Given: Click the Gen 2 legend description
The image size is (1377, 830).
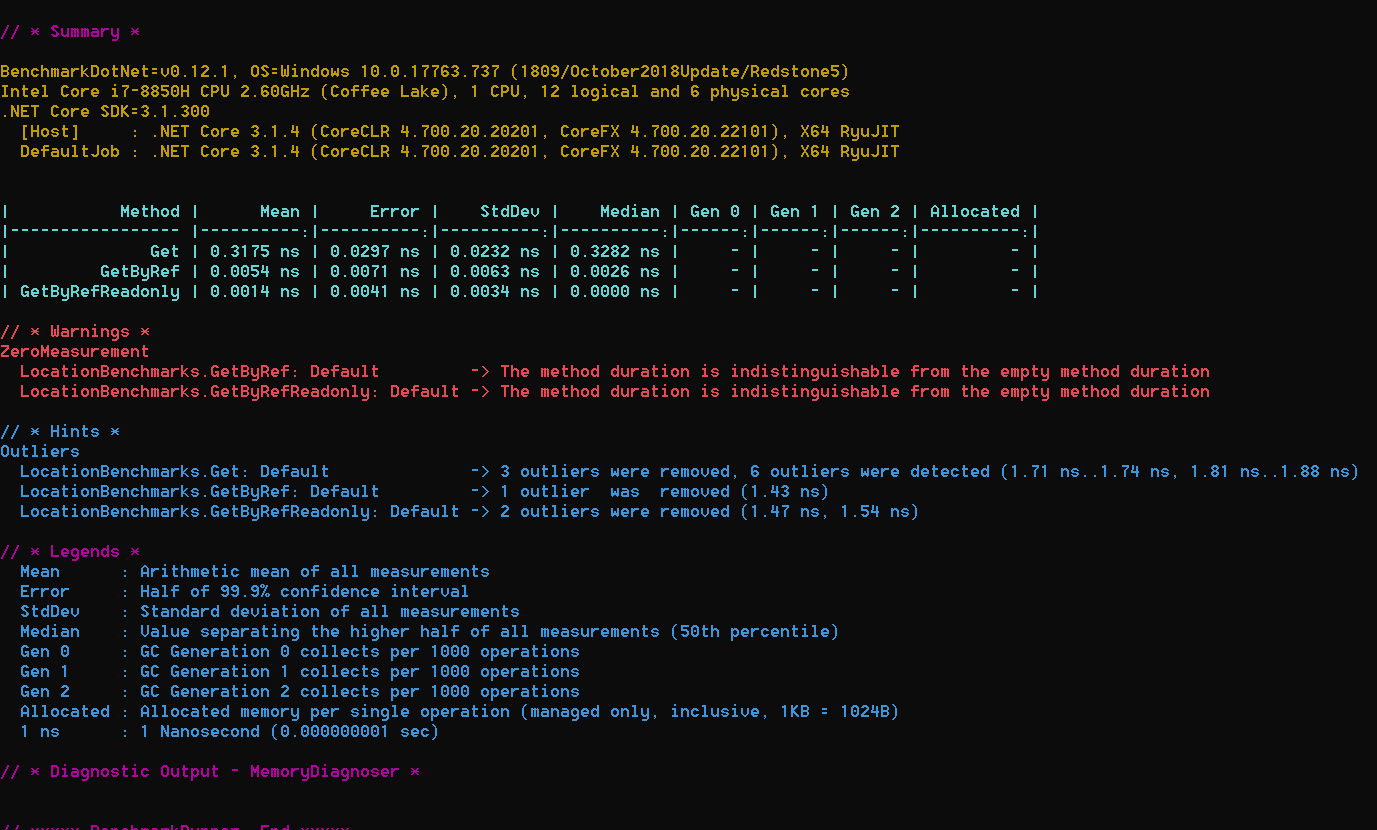Looking at the screenshot, I should 359,692.
